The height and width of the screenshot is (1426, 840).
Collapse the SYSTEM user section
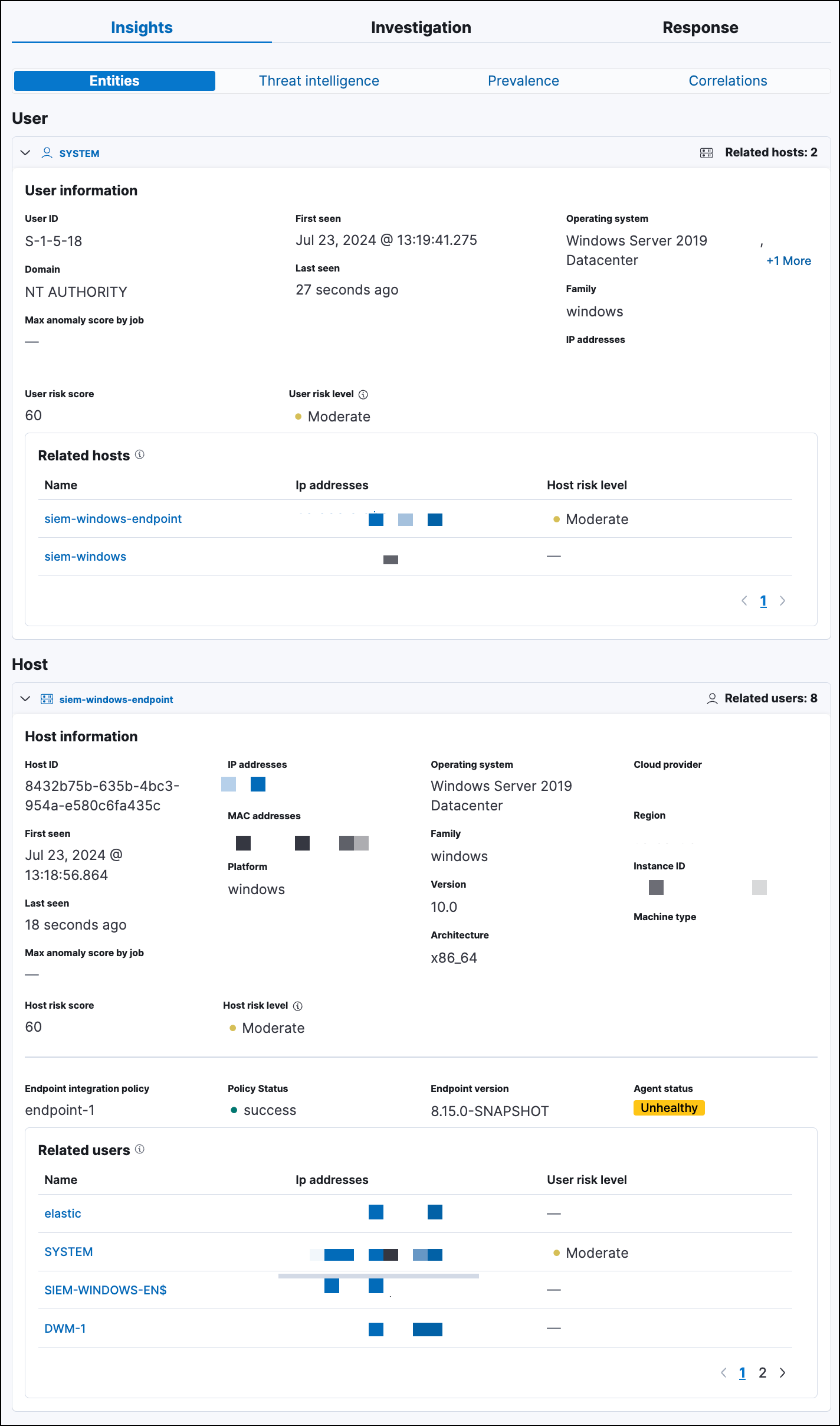[x=25, y=153]
